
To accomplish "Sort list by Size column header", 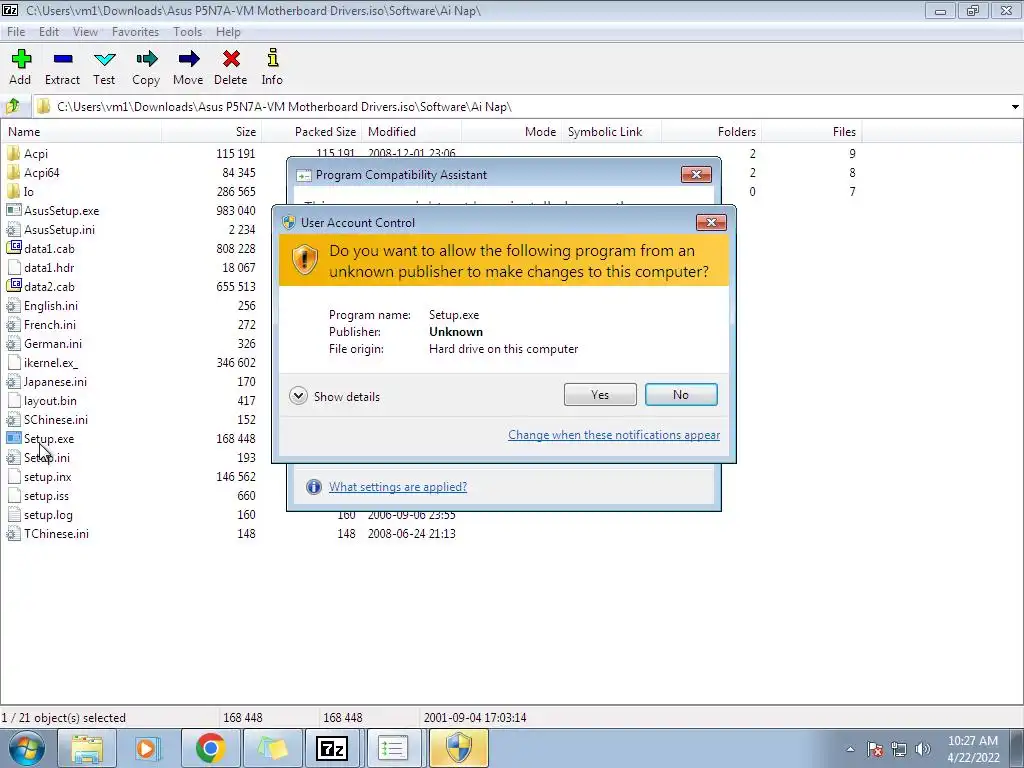I will (x=212, y=131).
